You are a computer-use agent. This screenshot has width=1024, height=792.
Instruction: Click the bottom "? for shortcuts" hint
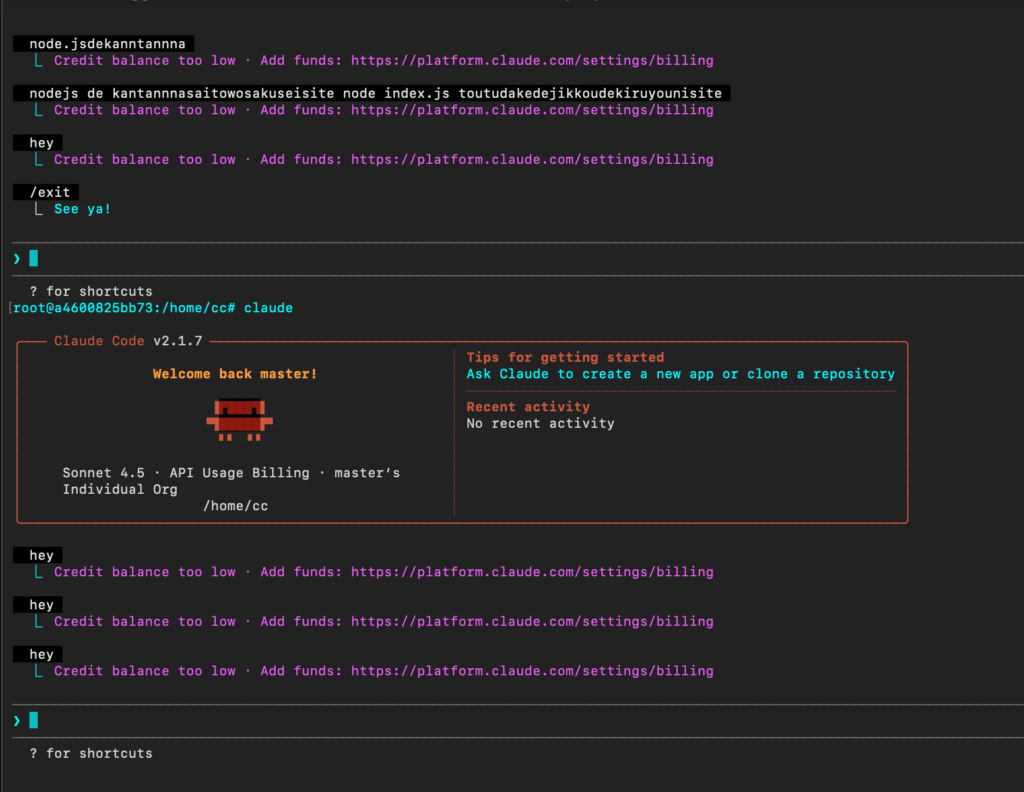coord(91,753)
